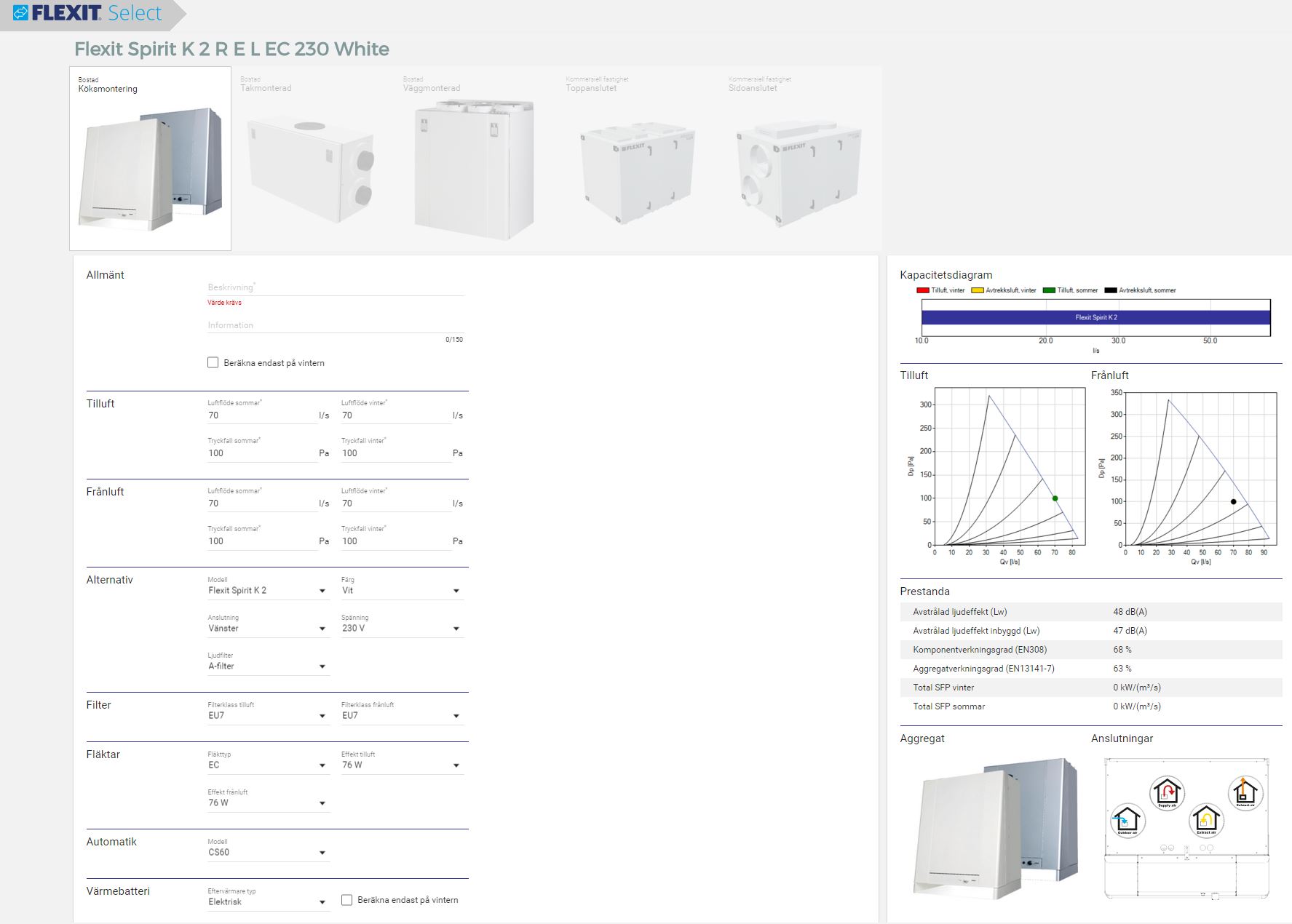Click the product title Flexit Spirit K 2 R E L EC 230 White
Screen dimensions: 1292x924
click(231, 49)
